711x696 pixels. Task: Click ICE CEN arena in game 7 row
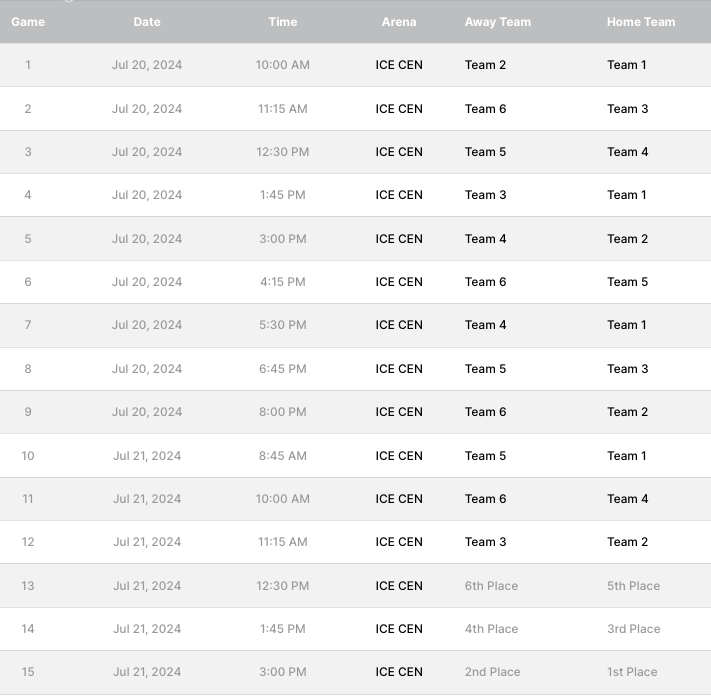[x=399, y=325]
